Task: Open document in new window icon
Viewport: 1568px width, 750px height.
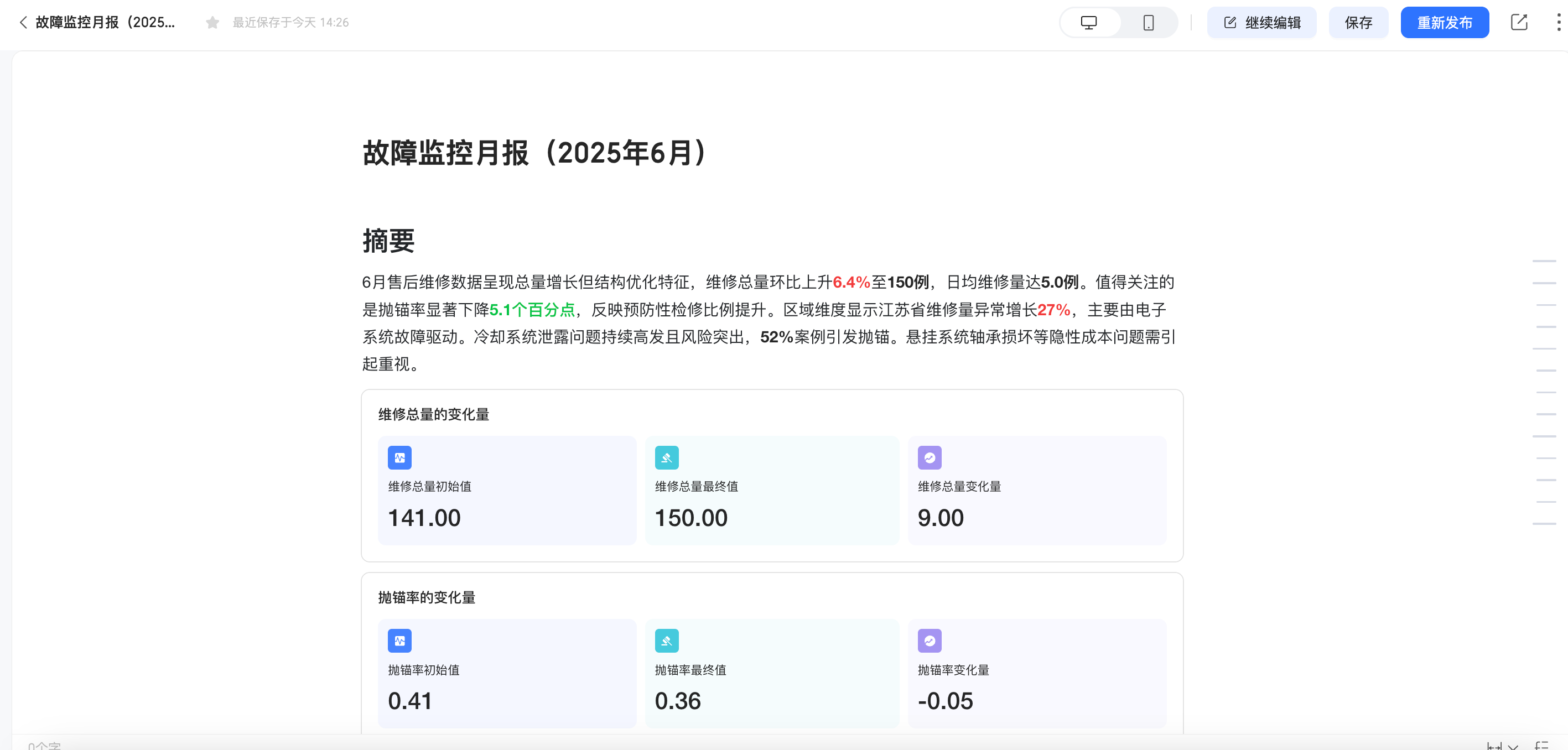Action: [1519, 23]
